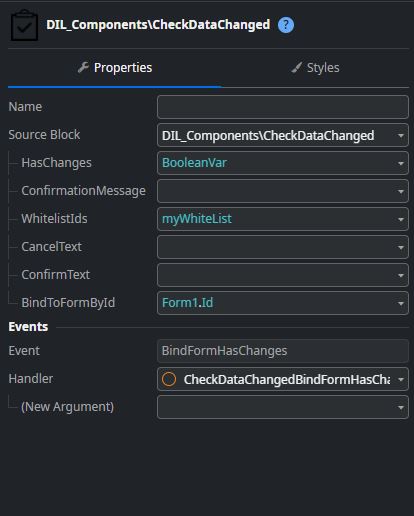The height and width of the screenshot is (516, 414).
Task: Click the CancelText property label
Action: click(51, 247)
